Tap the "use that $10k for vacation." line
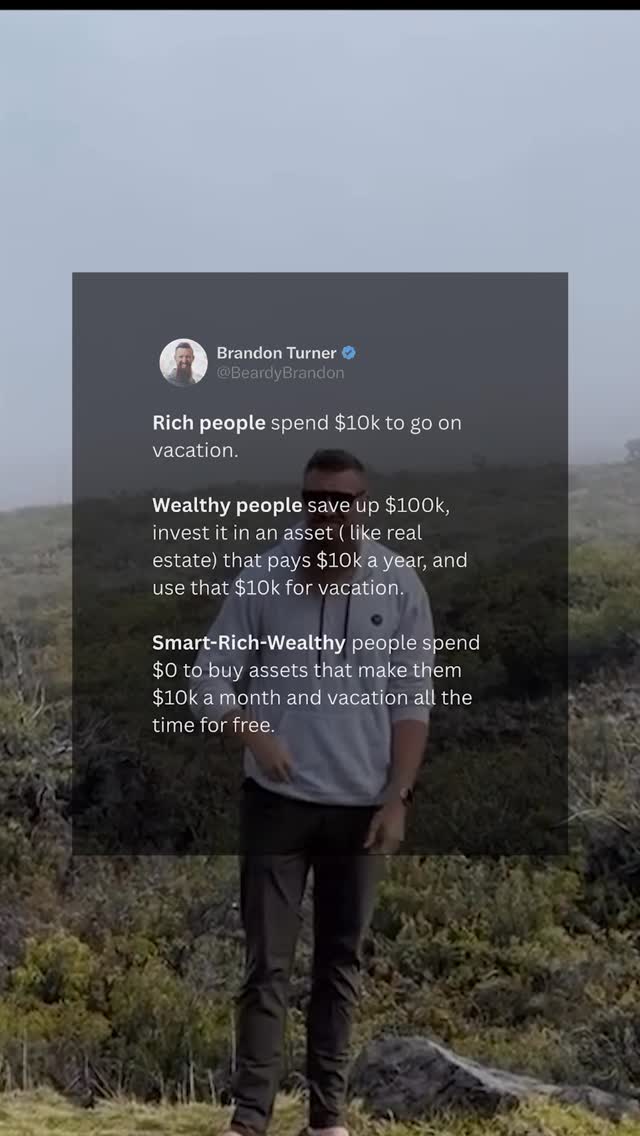640x1136 pixels. click(x=278, y=588)
